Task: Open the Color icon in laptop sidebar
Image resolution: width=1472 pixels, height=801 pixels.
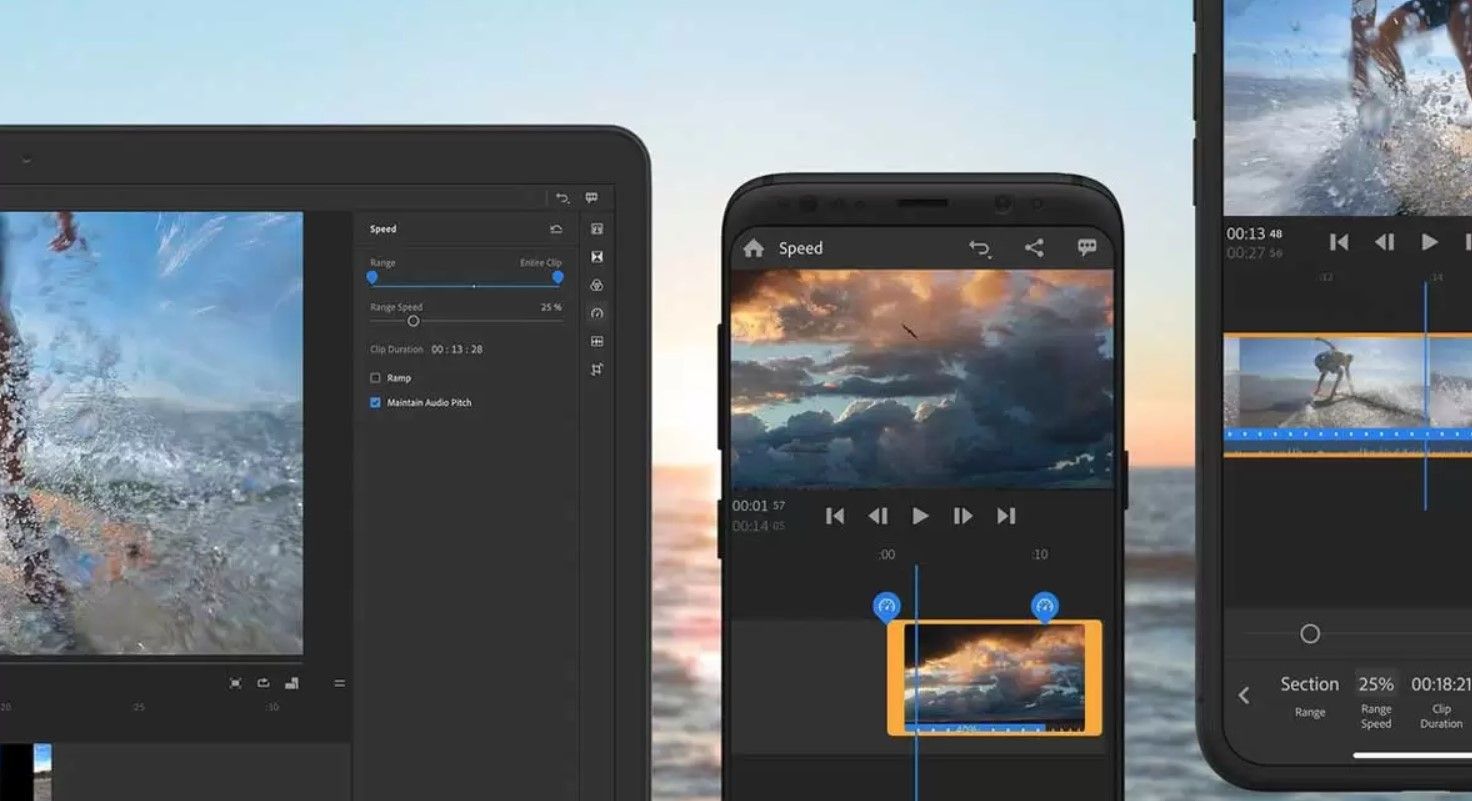Action: pyautogui.click(x=597, y=285)
